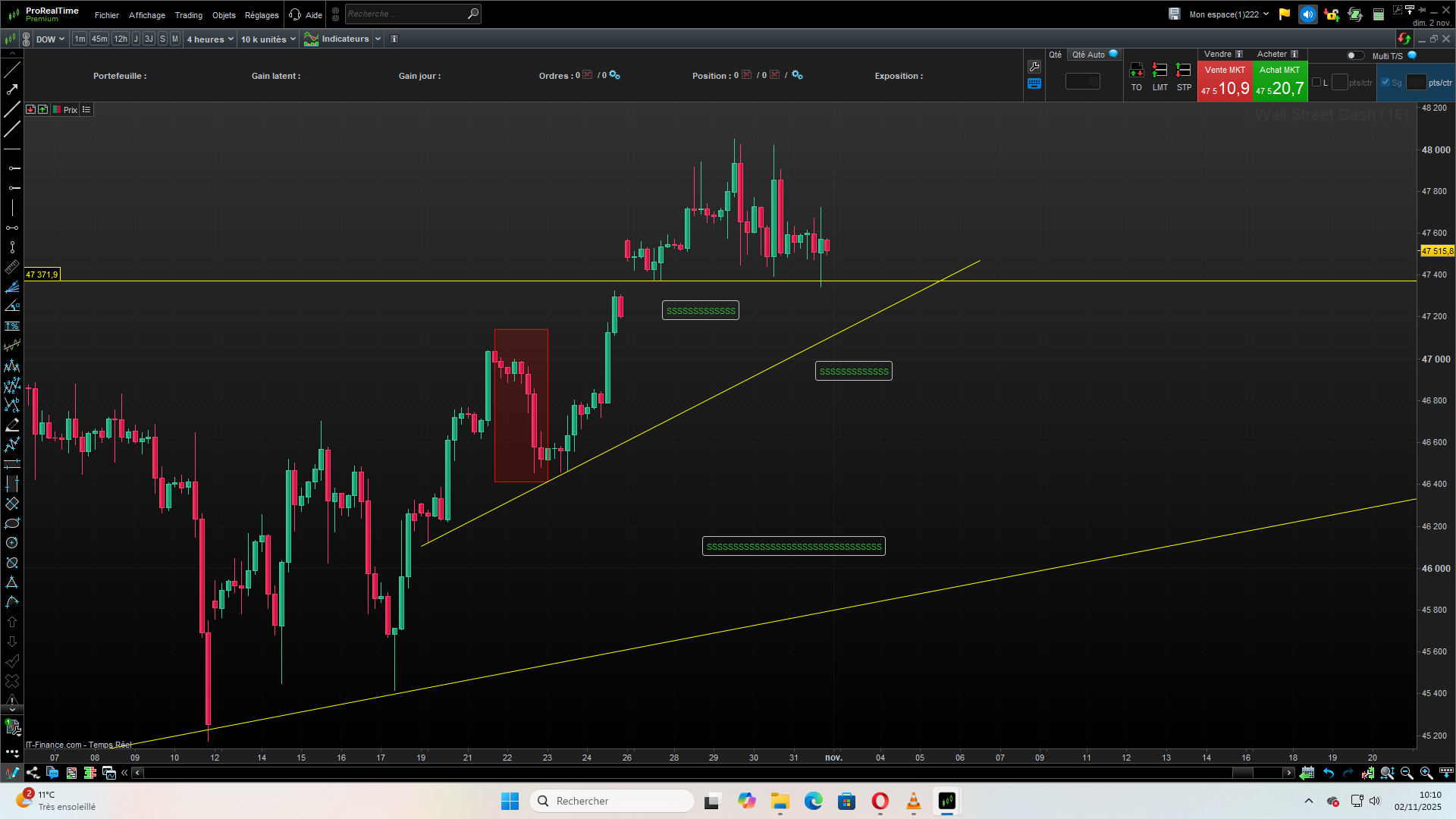Click the Prix color swatch label
Viewport: 1456px width, 819px height.
pos(70,110)
